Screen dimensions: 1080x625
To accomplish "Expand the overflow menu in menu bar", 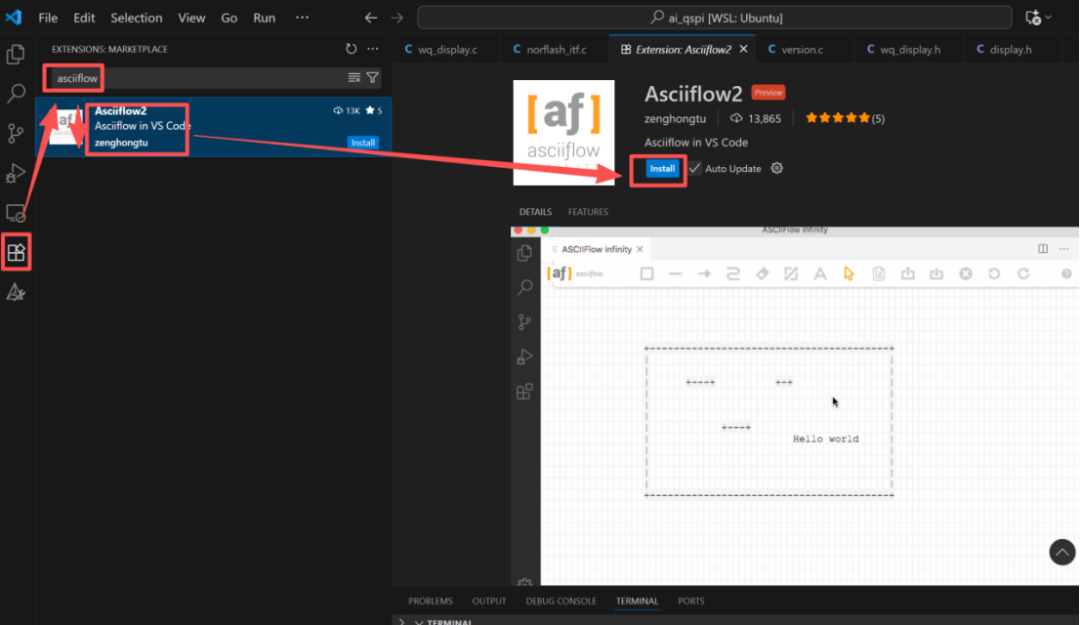I will click(302, 18).
